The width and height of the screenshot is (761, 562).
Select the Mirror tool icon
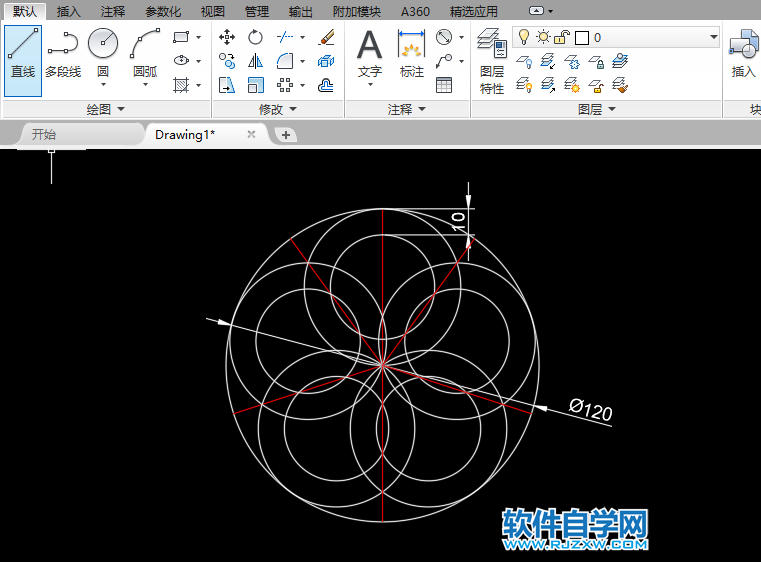pos(256,61)
